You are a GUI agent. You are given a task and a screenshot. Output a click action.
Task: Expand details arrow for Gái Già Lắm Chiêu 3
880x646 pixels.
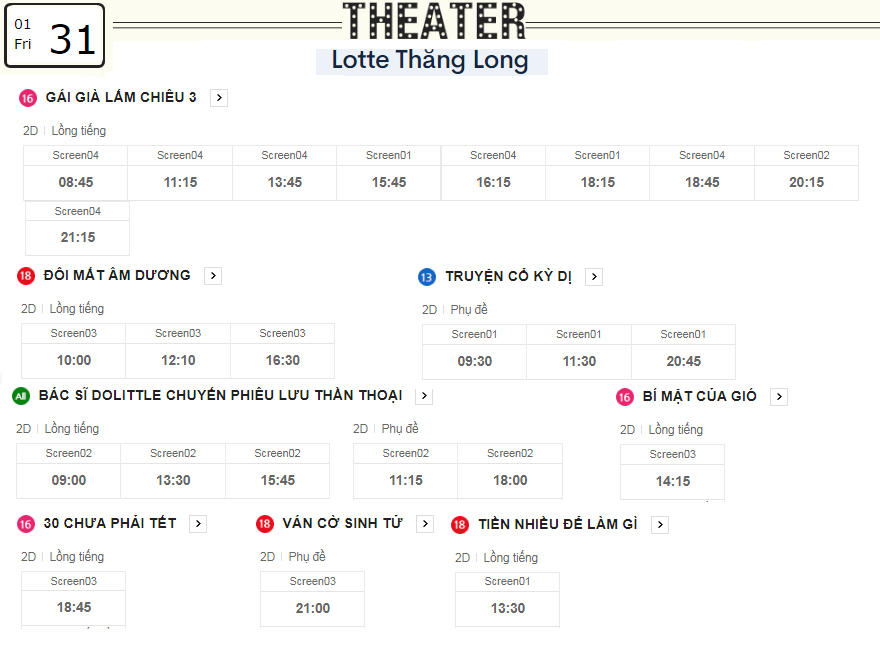[219, 98]
